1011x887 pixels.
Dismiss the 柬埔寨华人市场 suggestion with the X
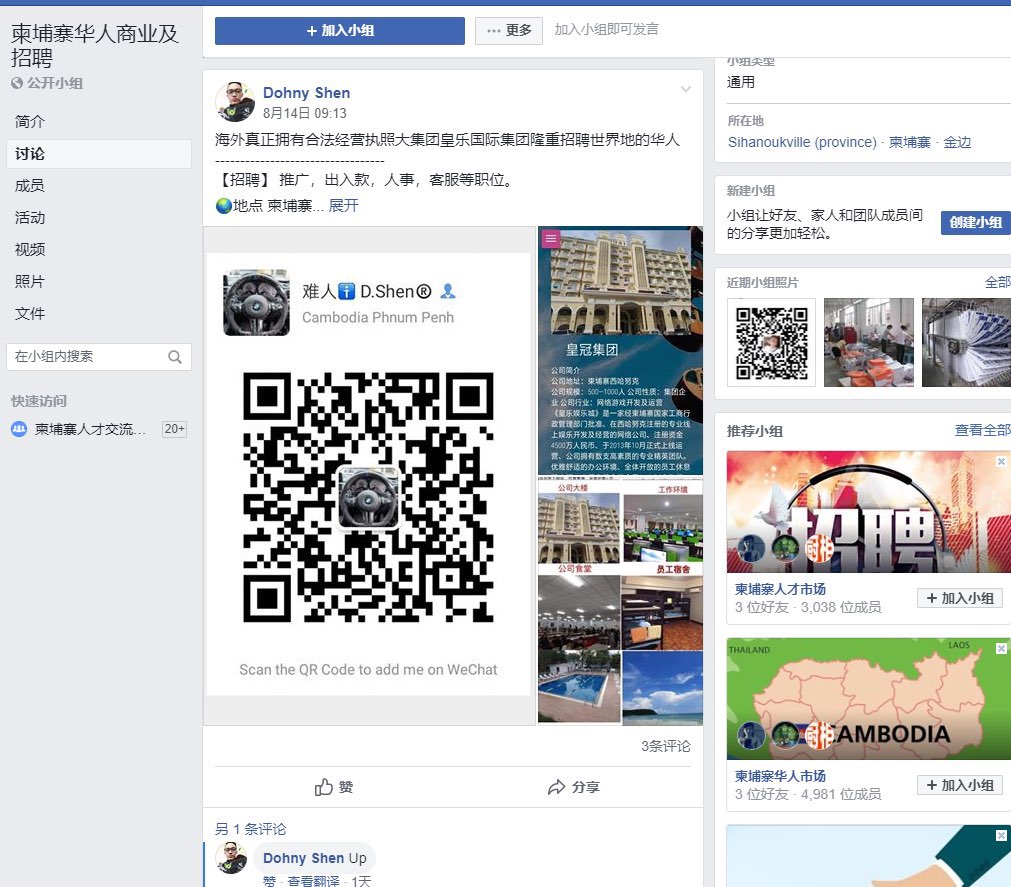(1001, 648)
